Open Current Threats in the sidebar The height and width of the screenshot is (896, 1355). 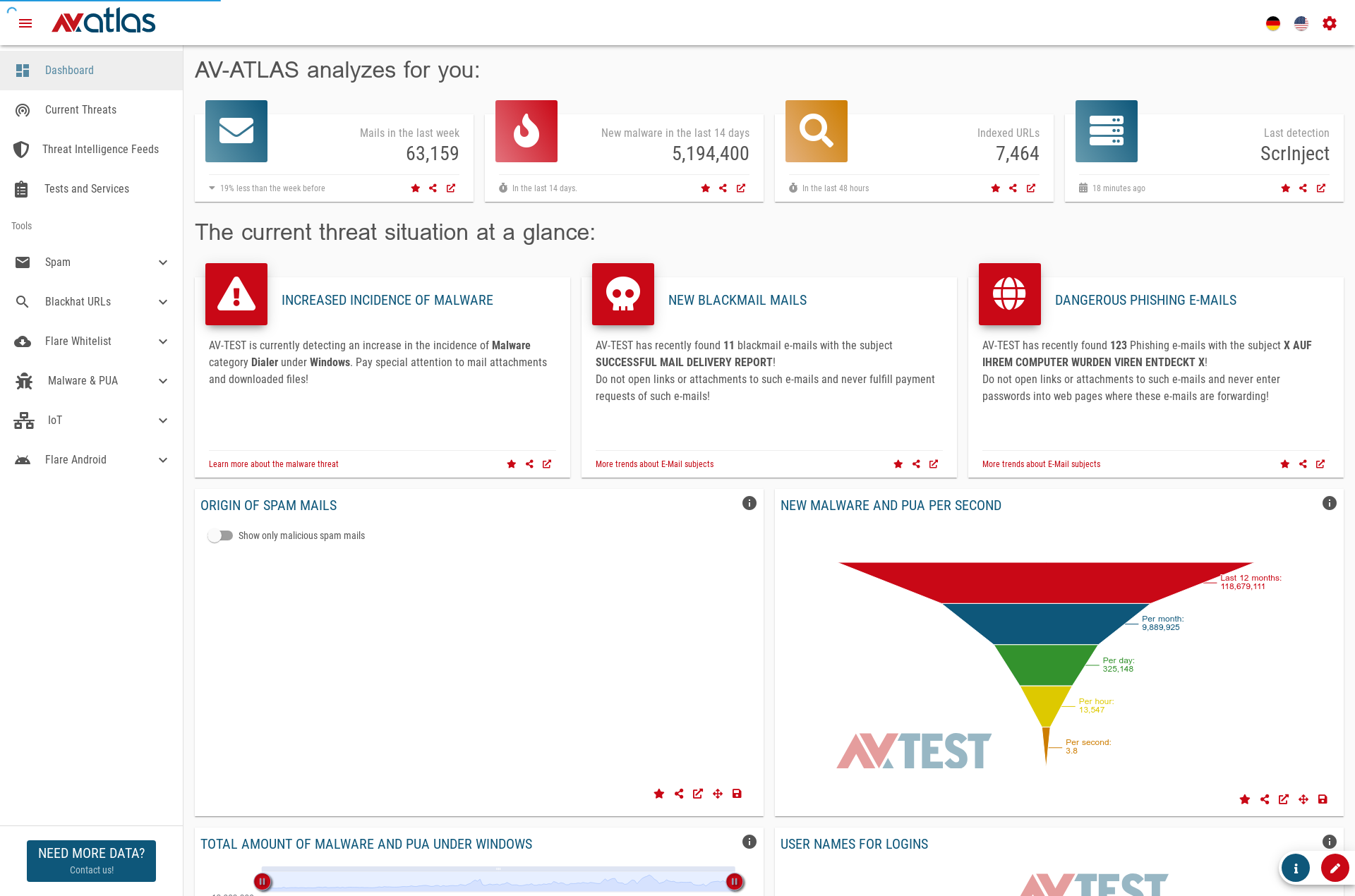pos(80,109)
